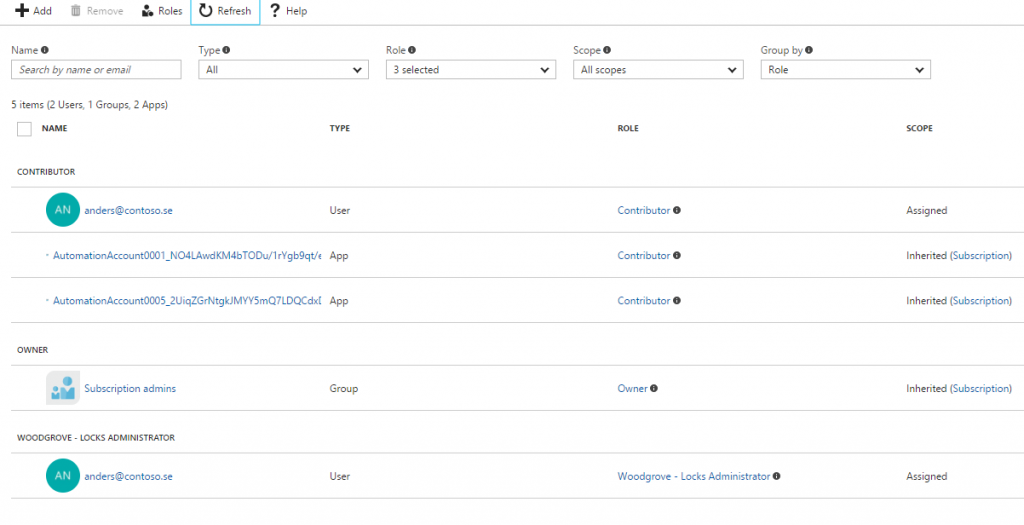This screenshot has height=525, width=1024.
Task: Open Contributor role link for anders@contoso.se
Action: pos(644,210)
